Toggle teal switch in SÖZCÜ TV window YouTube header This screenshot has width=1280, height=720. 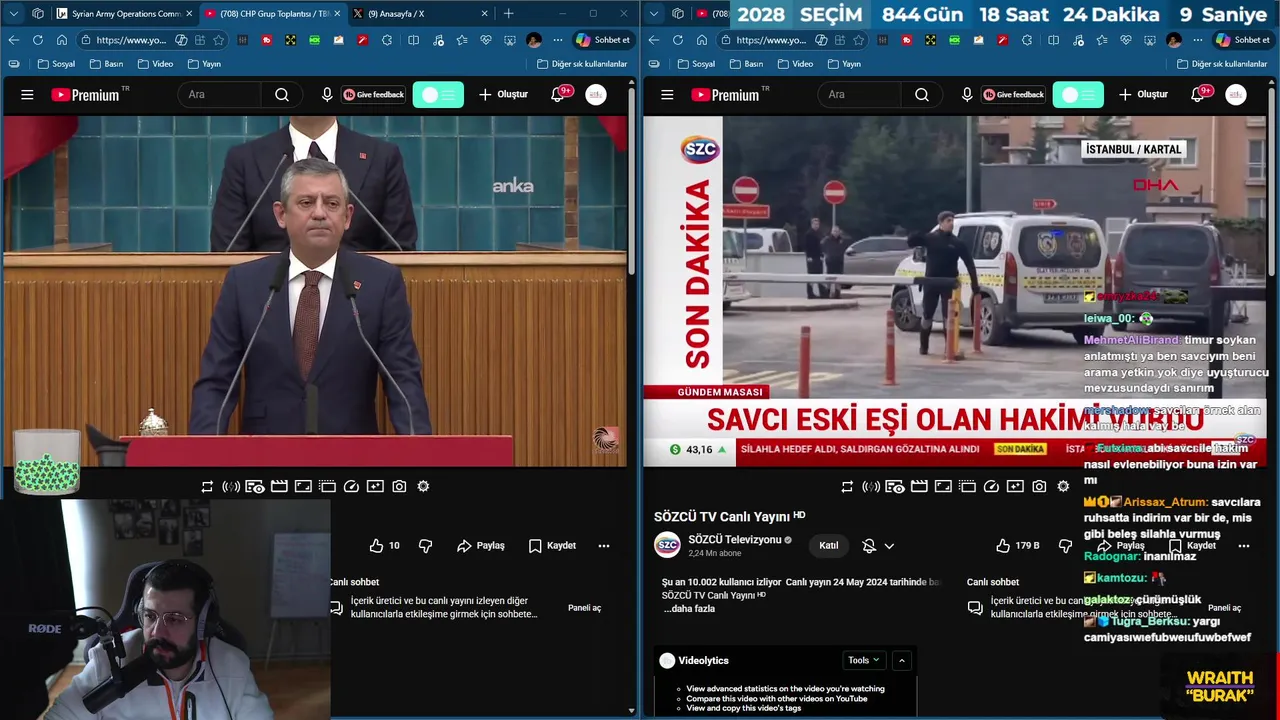coord(1078,95)
